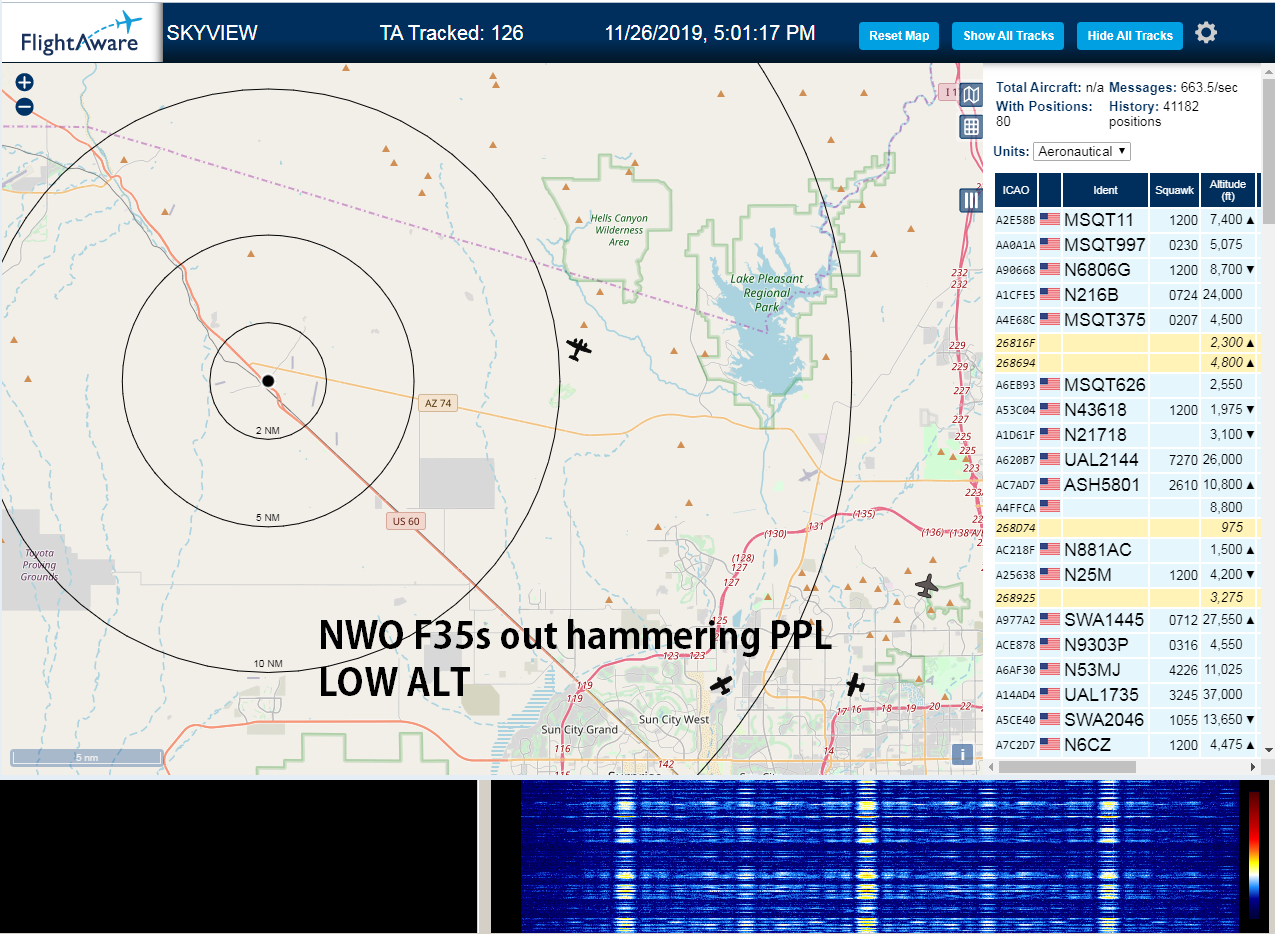Select aircraft icon above Sun City West
Viewport: 1275px width, 935px height.
pyautogui.click(x=721, y=685)
